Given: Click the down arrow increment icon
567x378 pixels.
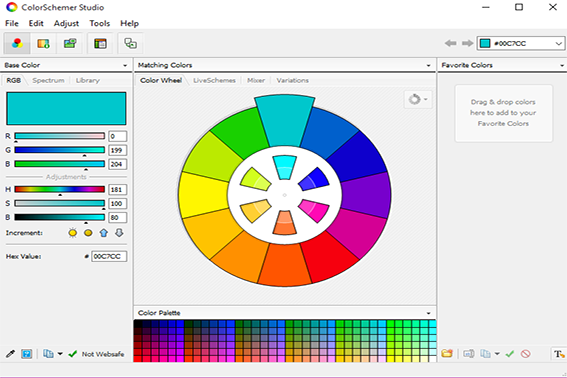Looking at the screenshot, I should (x=119, y=233).
